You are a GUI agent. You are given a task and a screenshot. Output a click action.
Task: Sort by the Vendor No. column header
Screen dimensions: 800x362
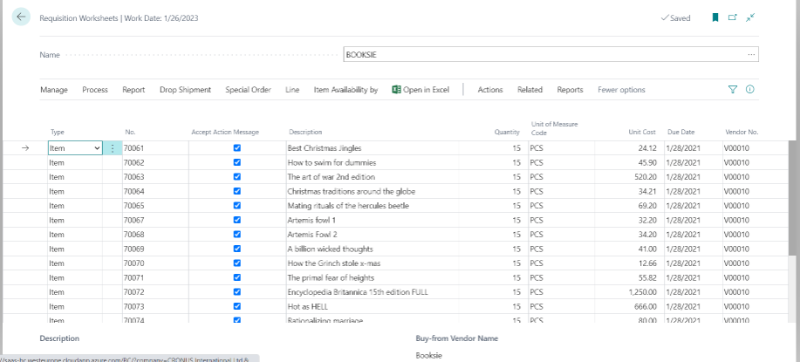(x=741, y=132)
